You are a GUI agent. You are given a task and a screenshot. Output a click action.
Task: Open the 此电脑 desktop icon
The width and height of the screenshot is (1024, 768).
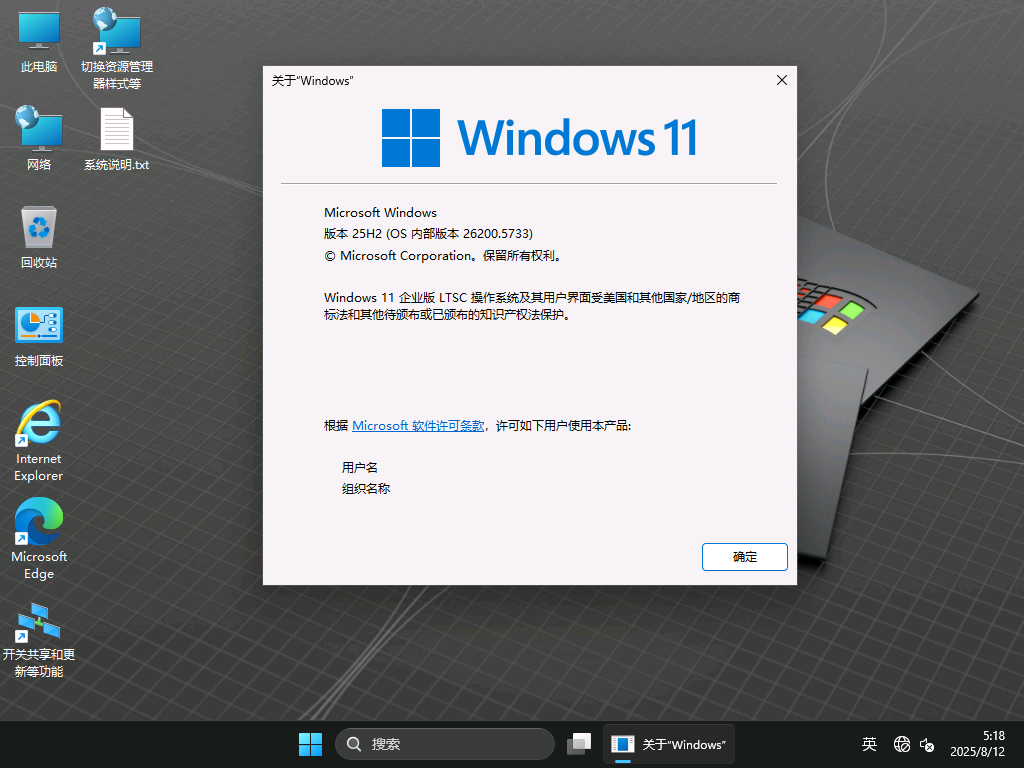pos(39,41)
